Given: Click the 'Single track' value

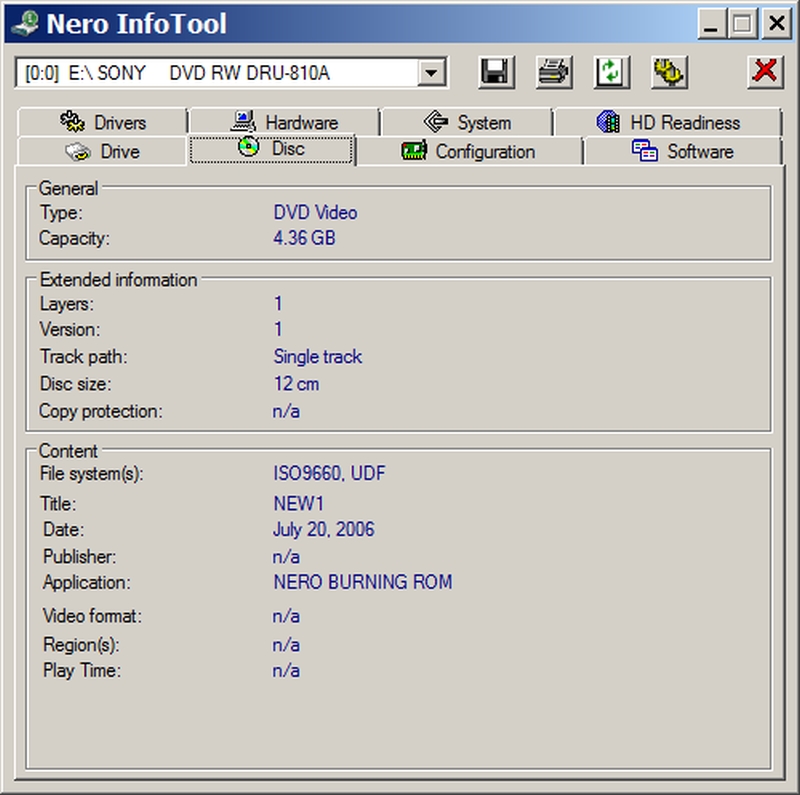Looking at the screenshot, I should click(317, 357).
